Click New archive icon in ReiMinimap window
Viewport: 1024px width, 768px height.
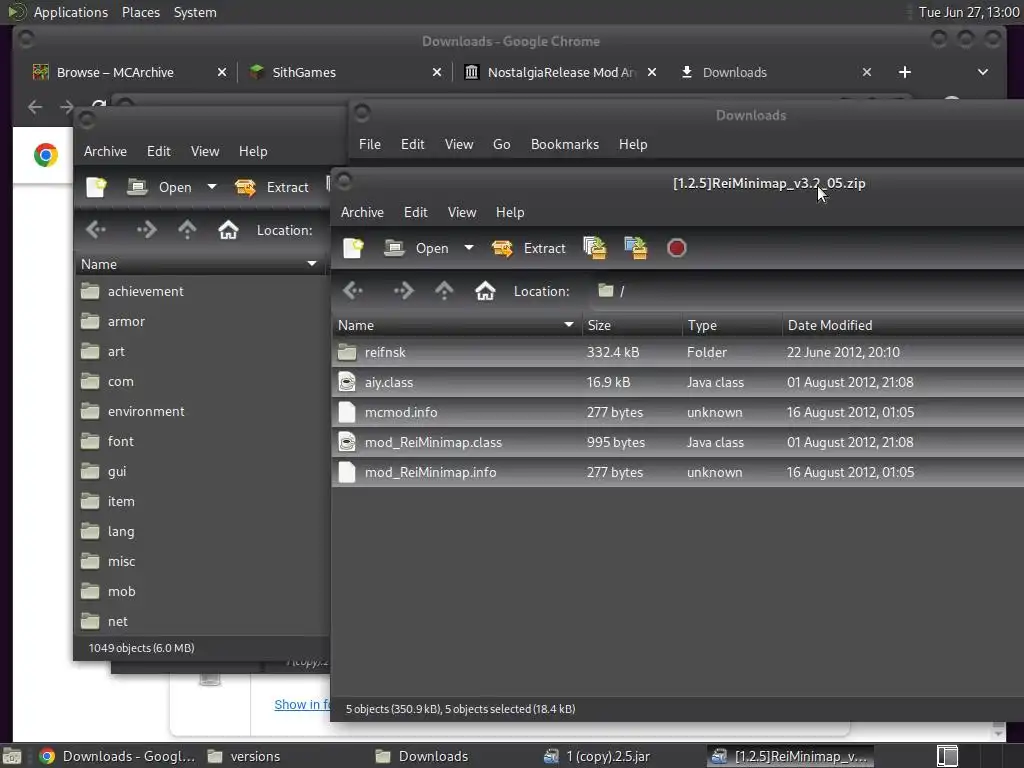[x=353, y=248]
